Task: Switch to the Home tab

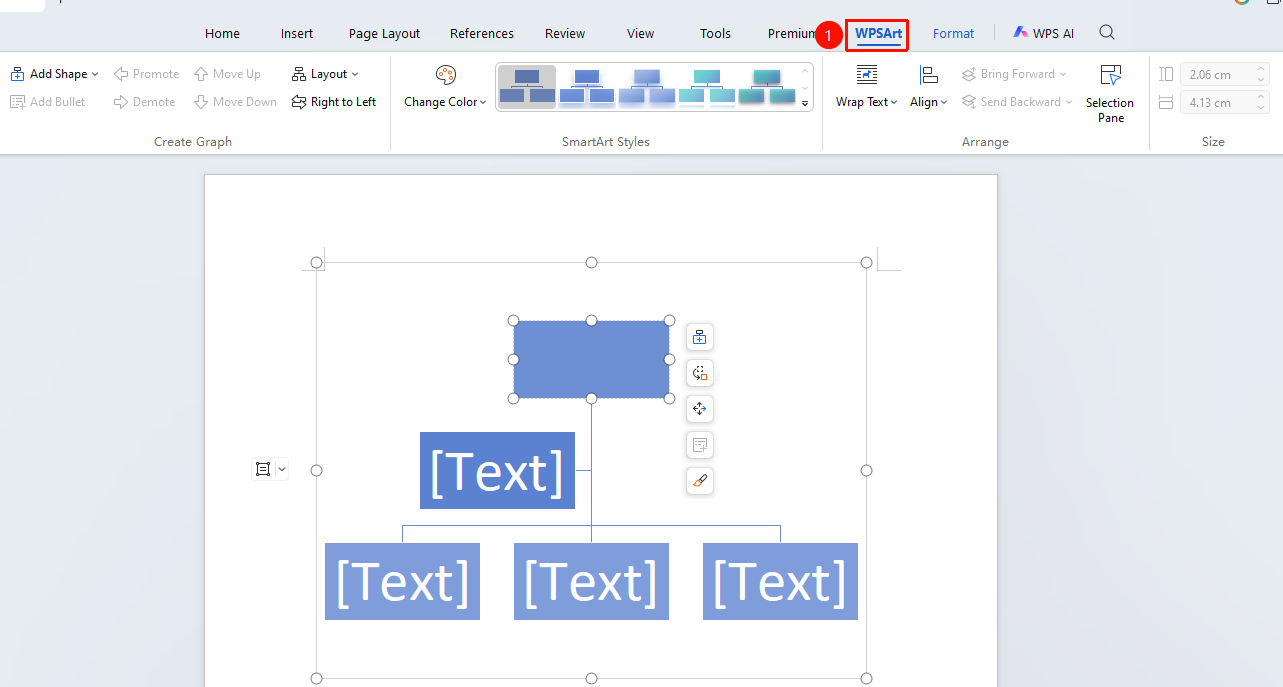Action: 222,33
